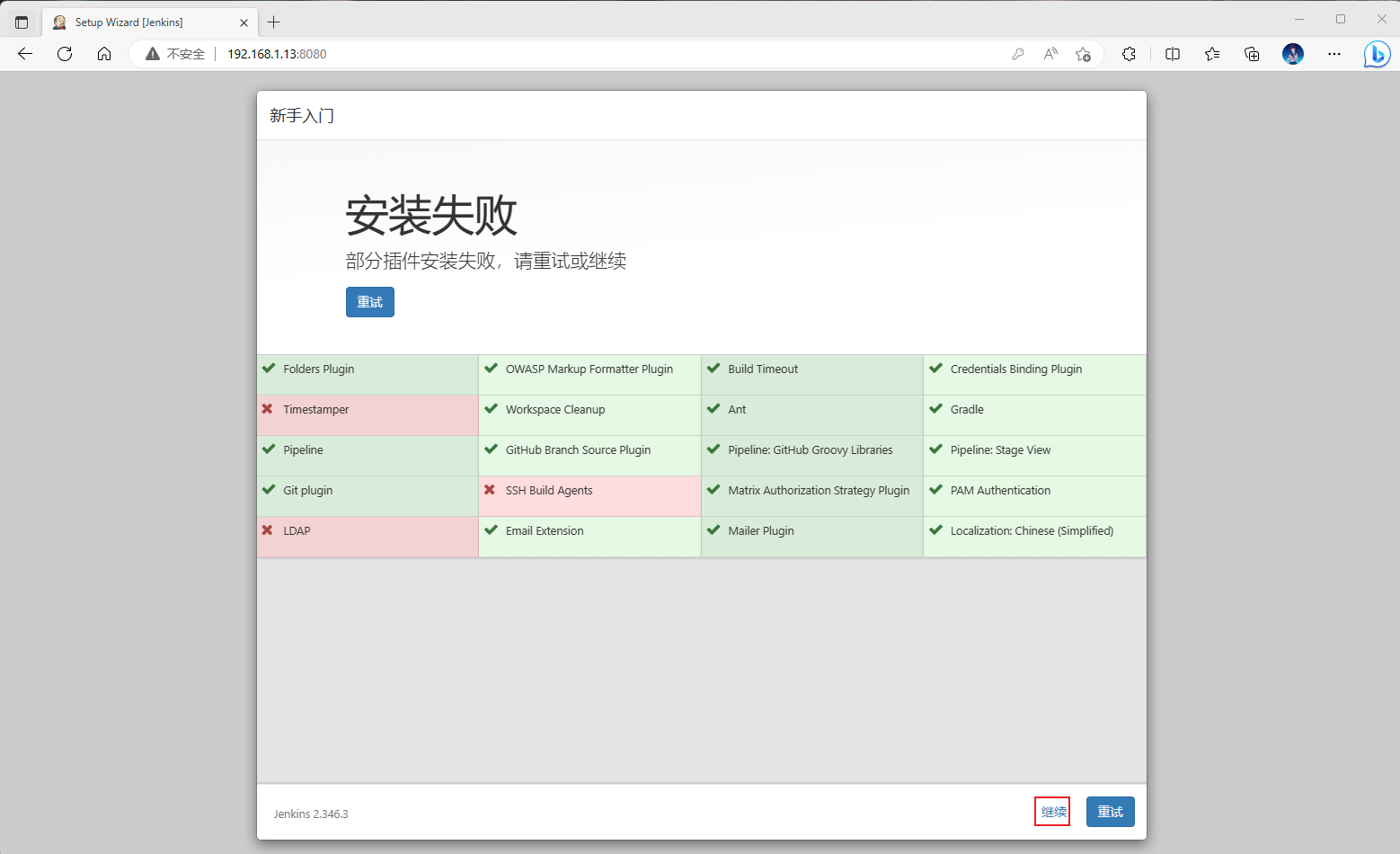
Task: Select the 'PAM Authentication' text
Action: tap(1000, 491)
